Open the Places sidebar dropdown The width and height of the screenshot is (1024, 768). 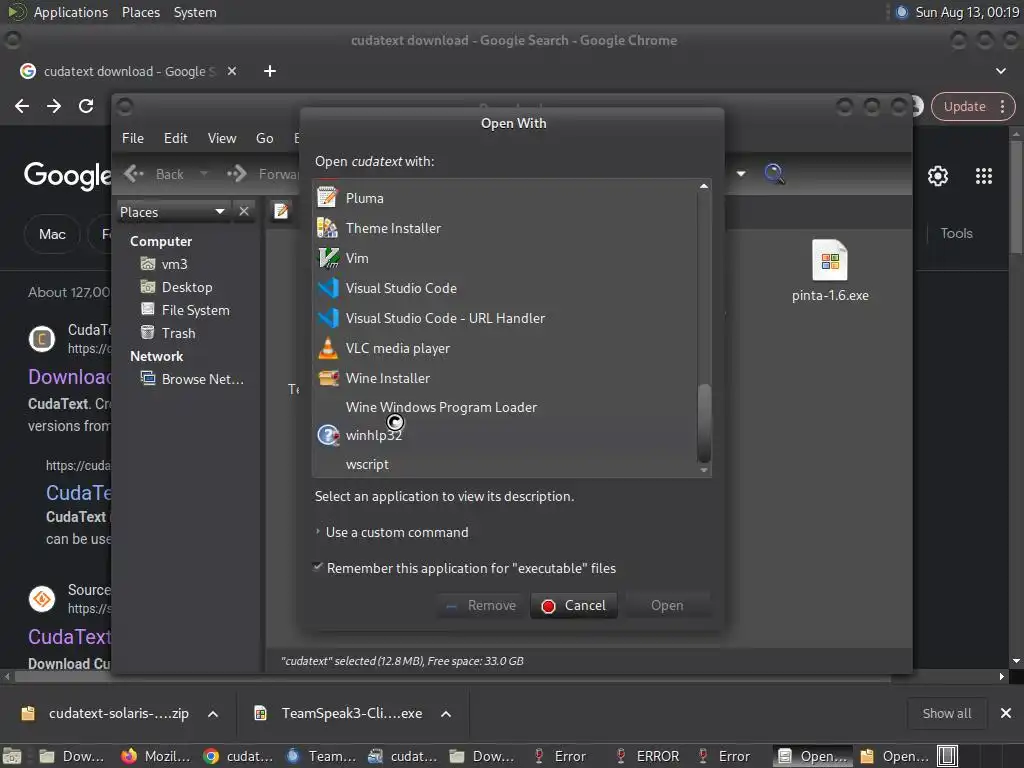click(x=172, y=212)
